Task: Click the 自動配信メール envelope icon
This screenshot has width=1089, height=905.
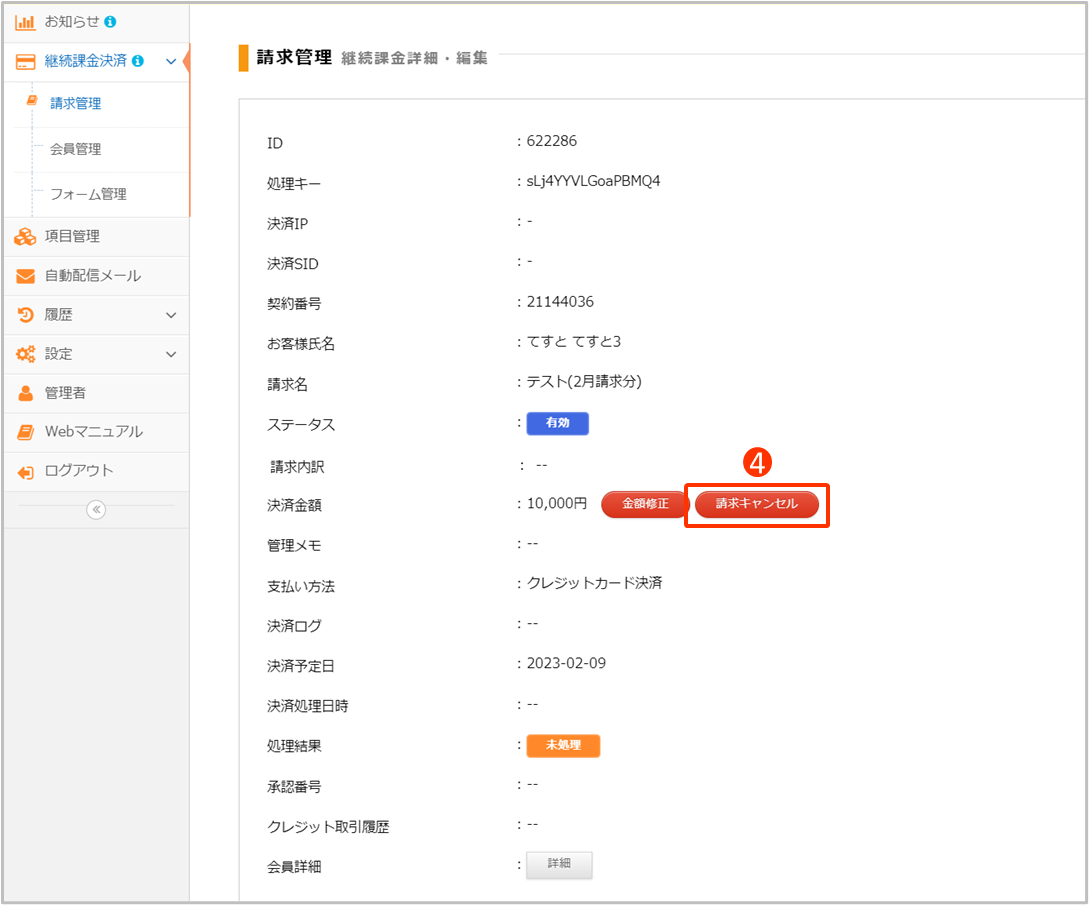Action: (x=26, y=276)
